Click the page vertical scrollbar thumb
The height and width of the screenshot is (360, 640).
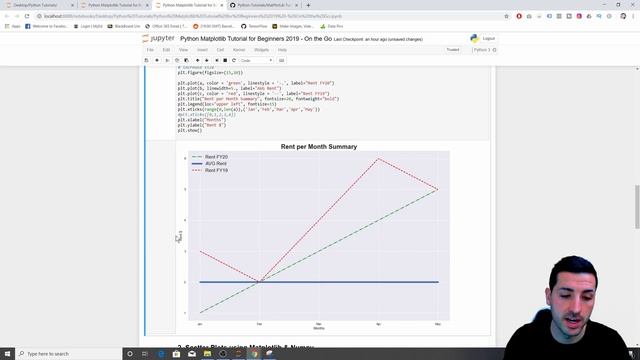coord(637,207)
